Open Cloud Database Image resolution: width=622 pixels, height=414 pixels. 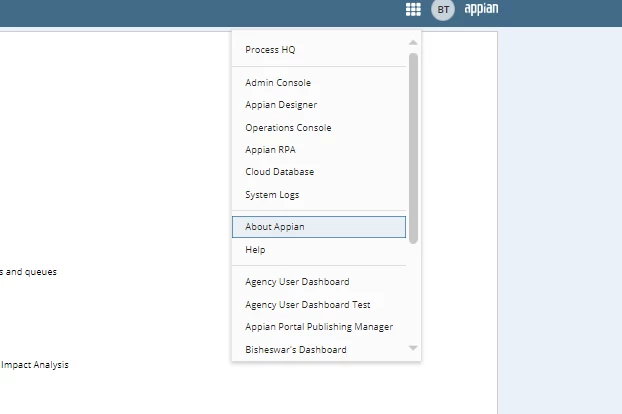coord(319,172)
